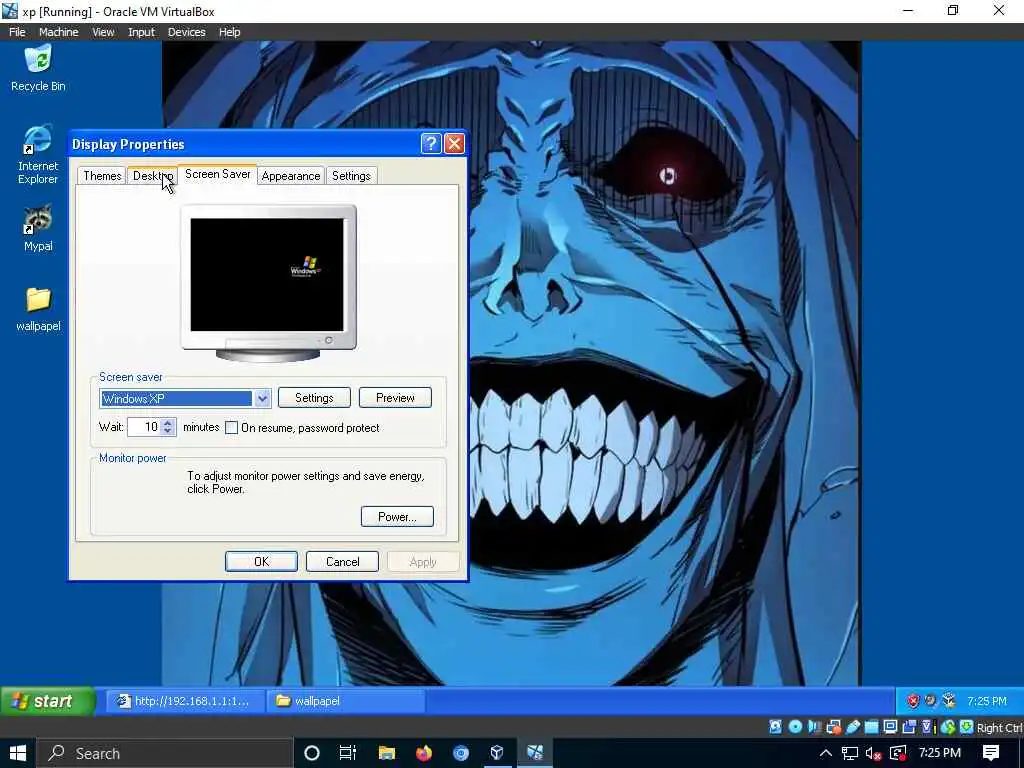Open the VirtualBox File menu
Viewport: 1024px width, 768px height.
click(x=17, y=32)
